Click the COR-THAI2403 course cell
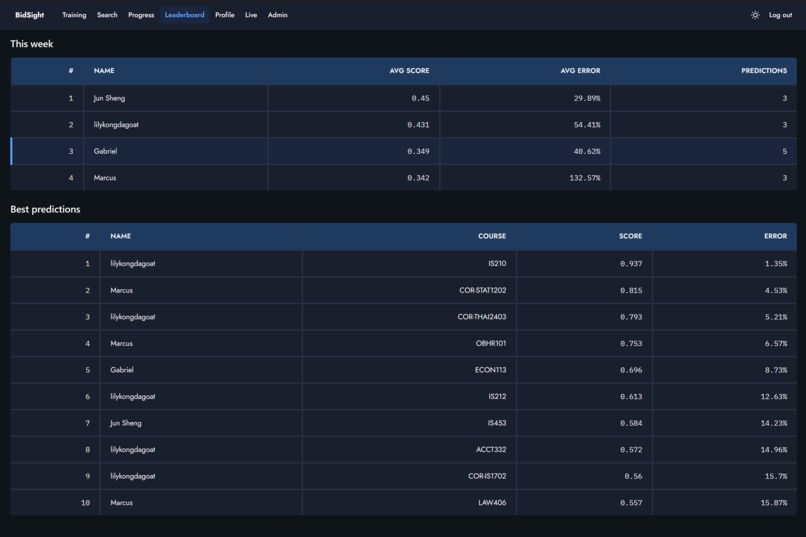806x537 pixels. coord(482,317)
